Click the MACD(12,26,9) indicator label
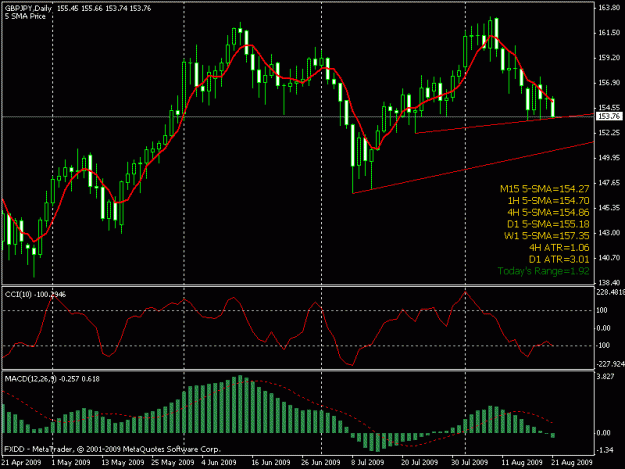625x469 pixels. point(52,379)
